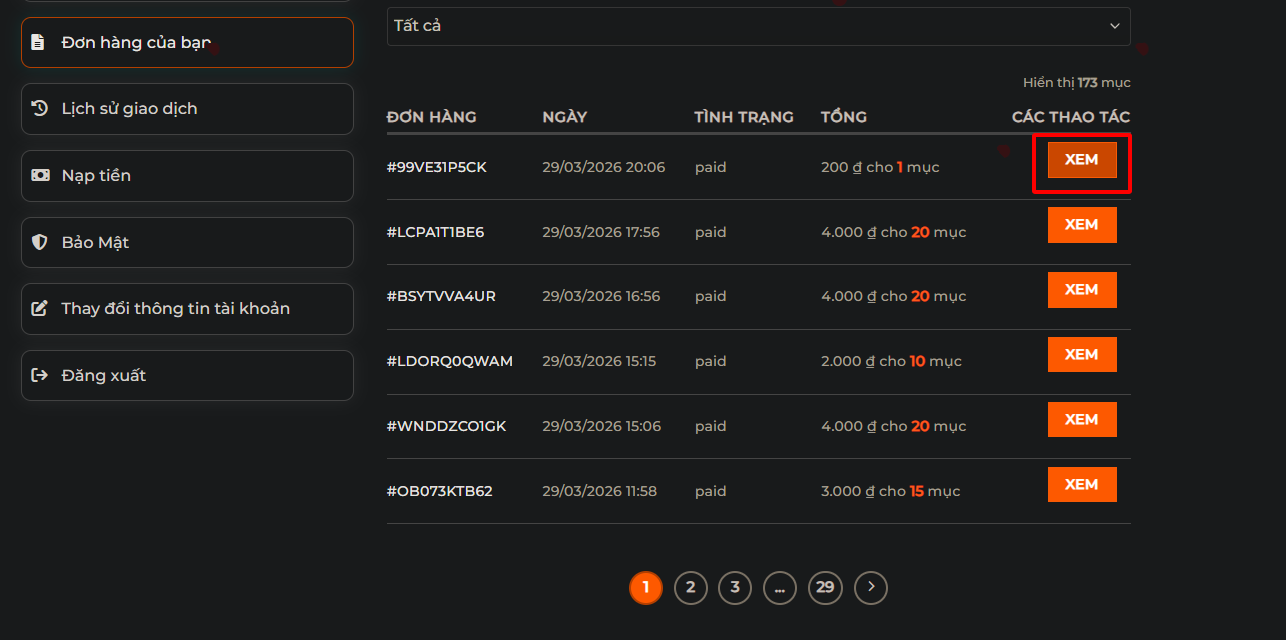Screen dimensions: 1286x640
Task: Jump to page 29 of orders
Action: (825, 587)
